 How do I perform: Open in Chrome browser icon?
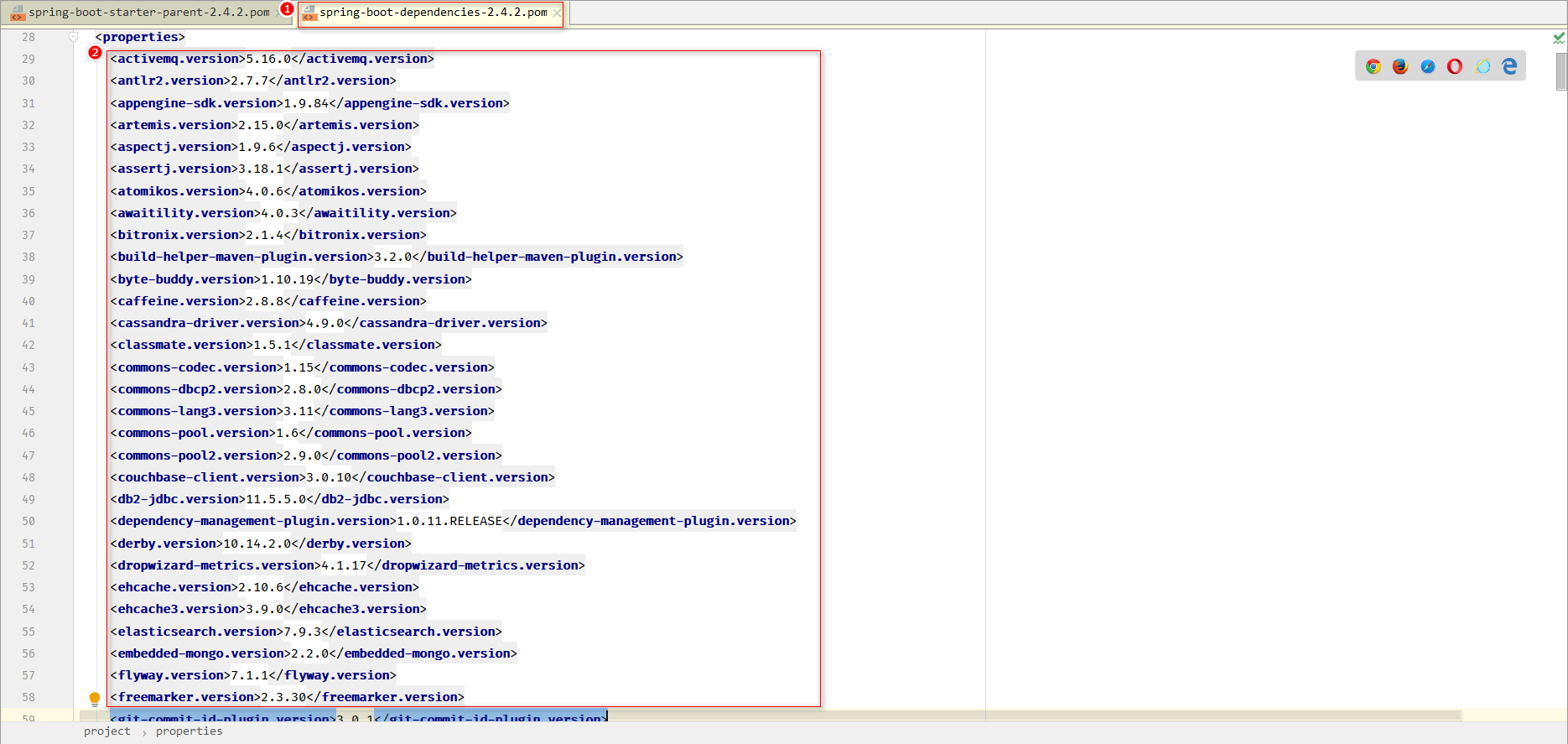coord(1373,66)
